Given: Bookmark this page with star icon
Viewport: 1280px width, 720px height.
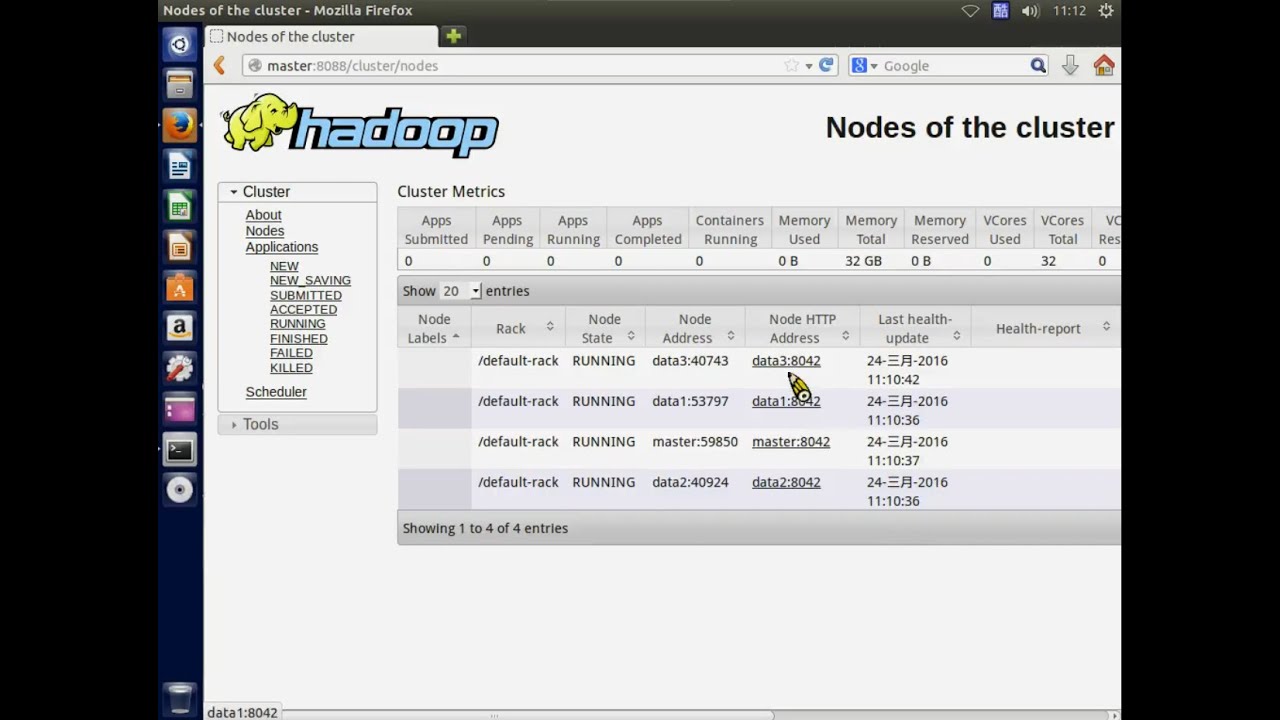Looking at the screenshot, I should (x=792, y=65).
